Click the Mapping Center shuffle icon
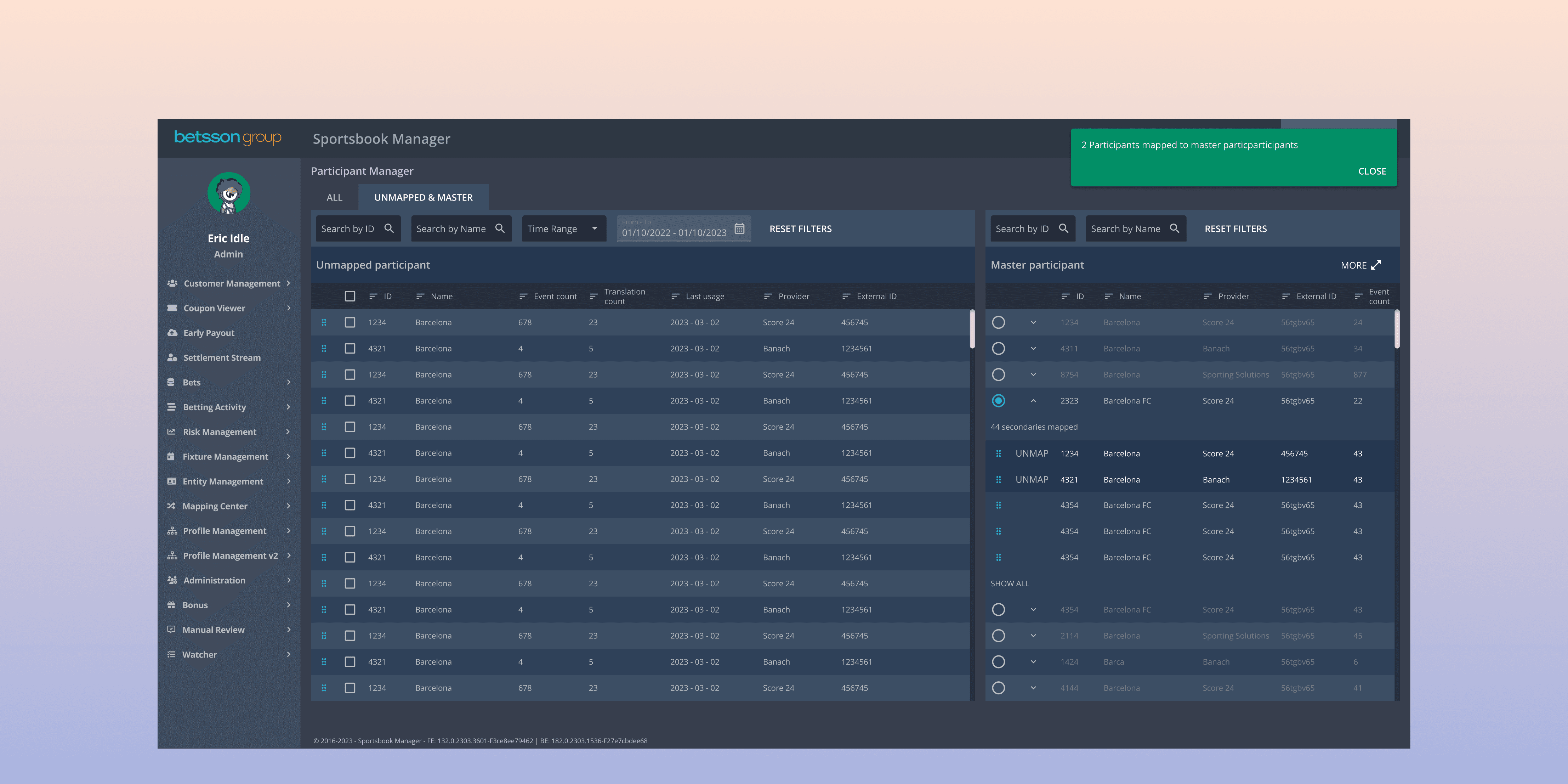Image resolution: width=1568 pixels, height=784 pixels. click(x=172, y=506)
